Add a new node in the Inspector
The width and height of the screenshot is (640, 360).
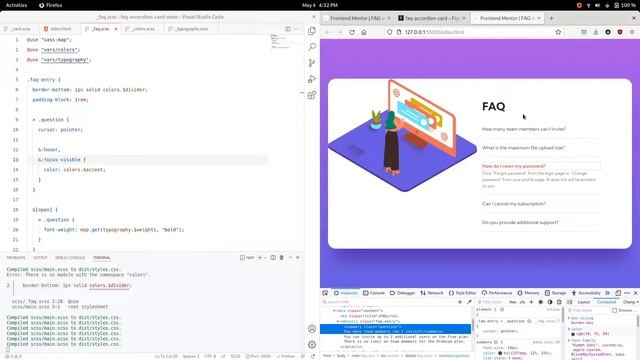pos(460,302)
